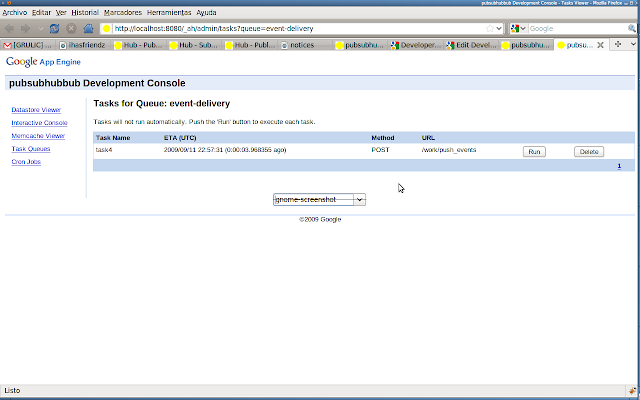Switch to the notices tab
Screen dimensions: 640x400
(x=305, y=45)
